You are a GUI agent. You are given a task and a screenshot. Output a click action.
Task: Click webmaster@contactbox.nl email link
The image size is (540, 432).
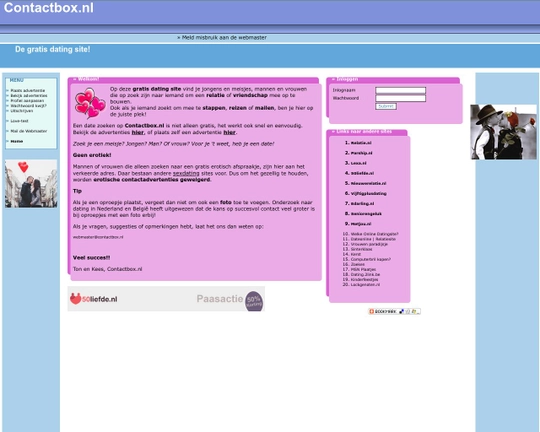[98, 237]
